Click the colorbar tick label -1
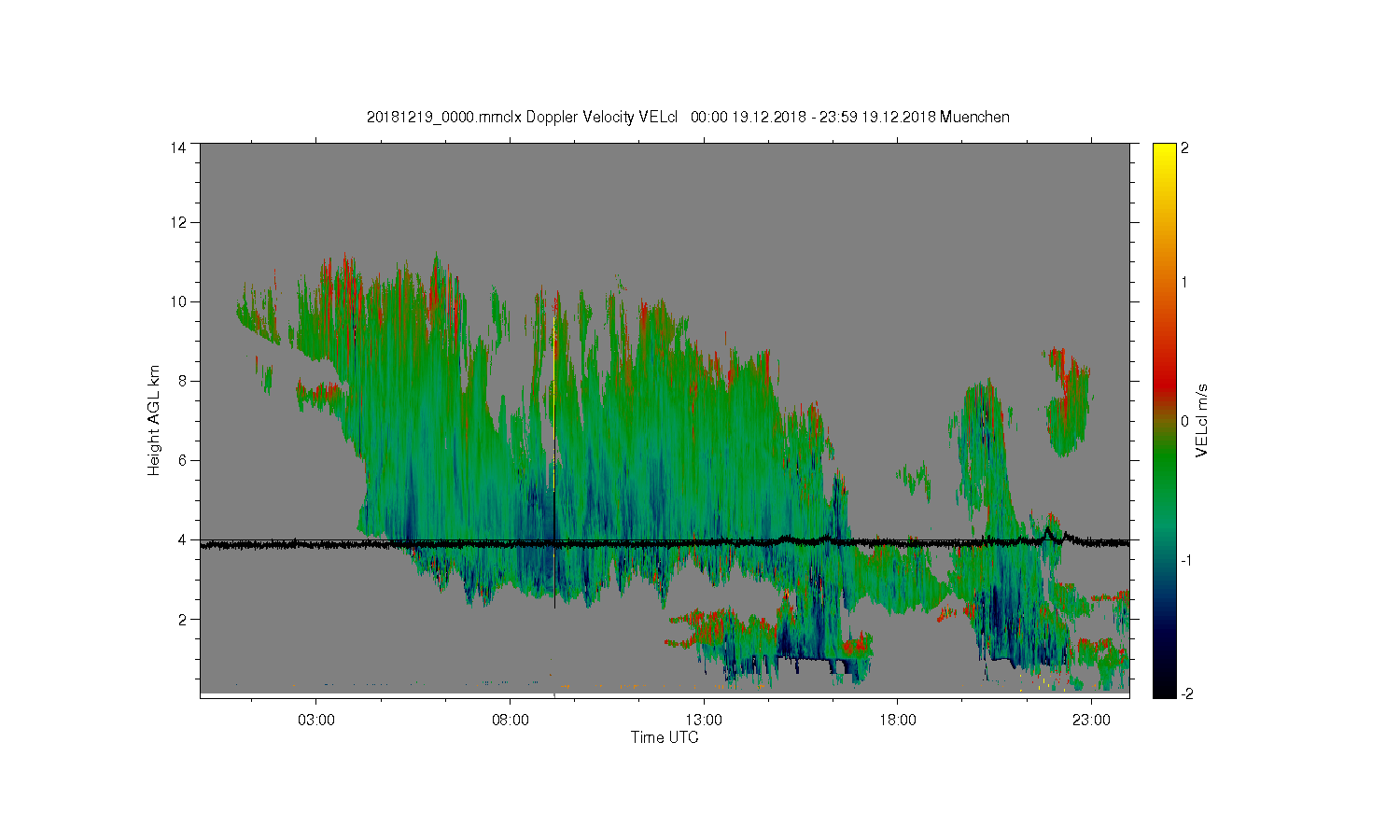 click(1186, 560)
